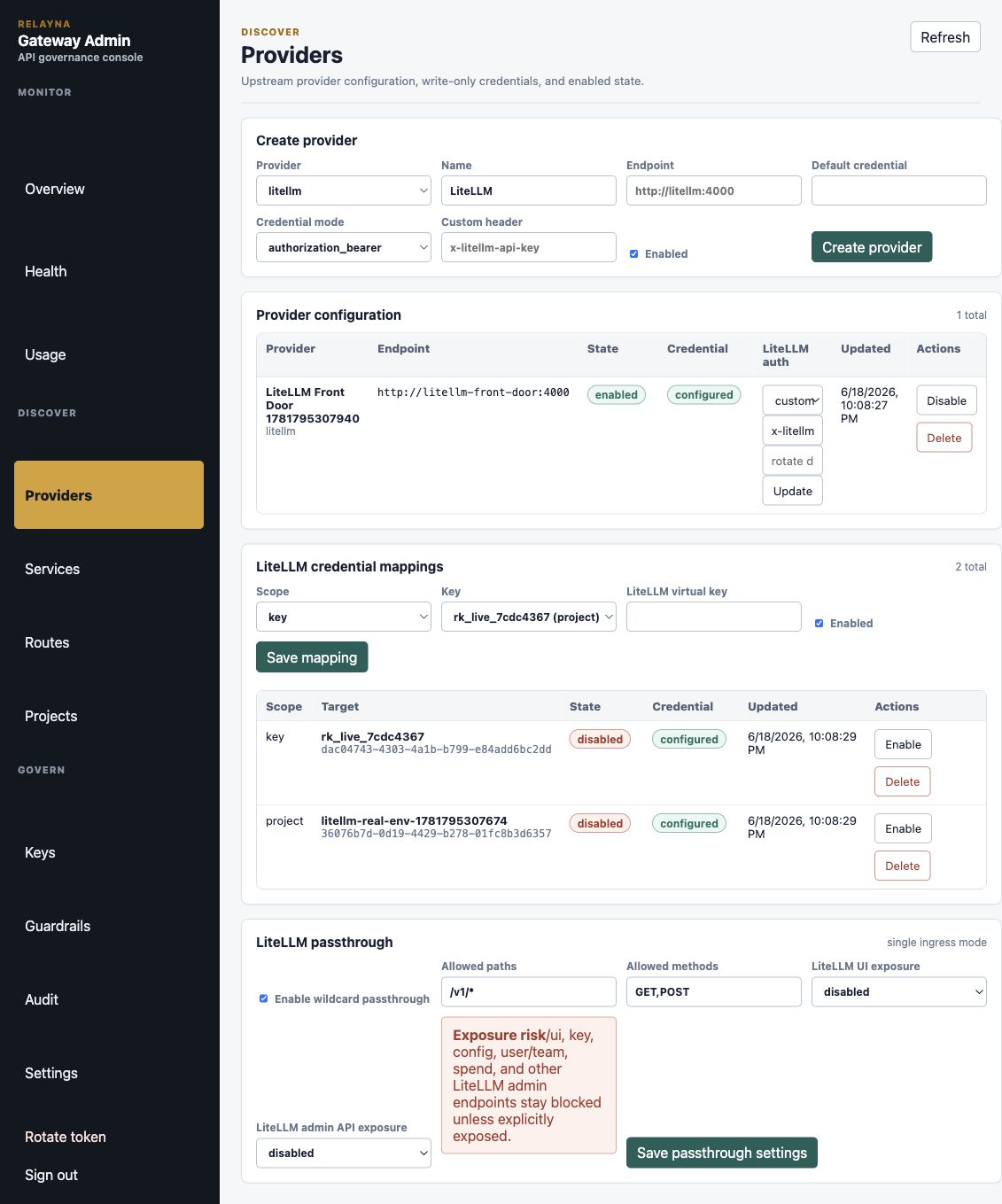Open the Scope dropdown in credential mappings

[x=344, y=617]
